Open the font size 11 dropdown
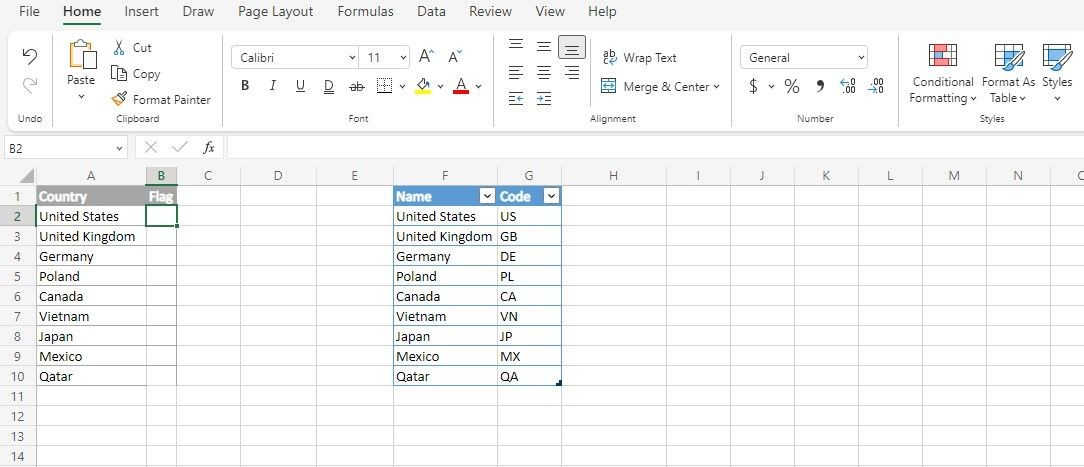 pos(404,58)
